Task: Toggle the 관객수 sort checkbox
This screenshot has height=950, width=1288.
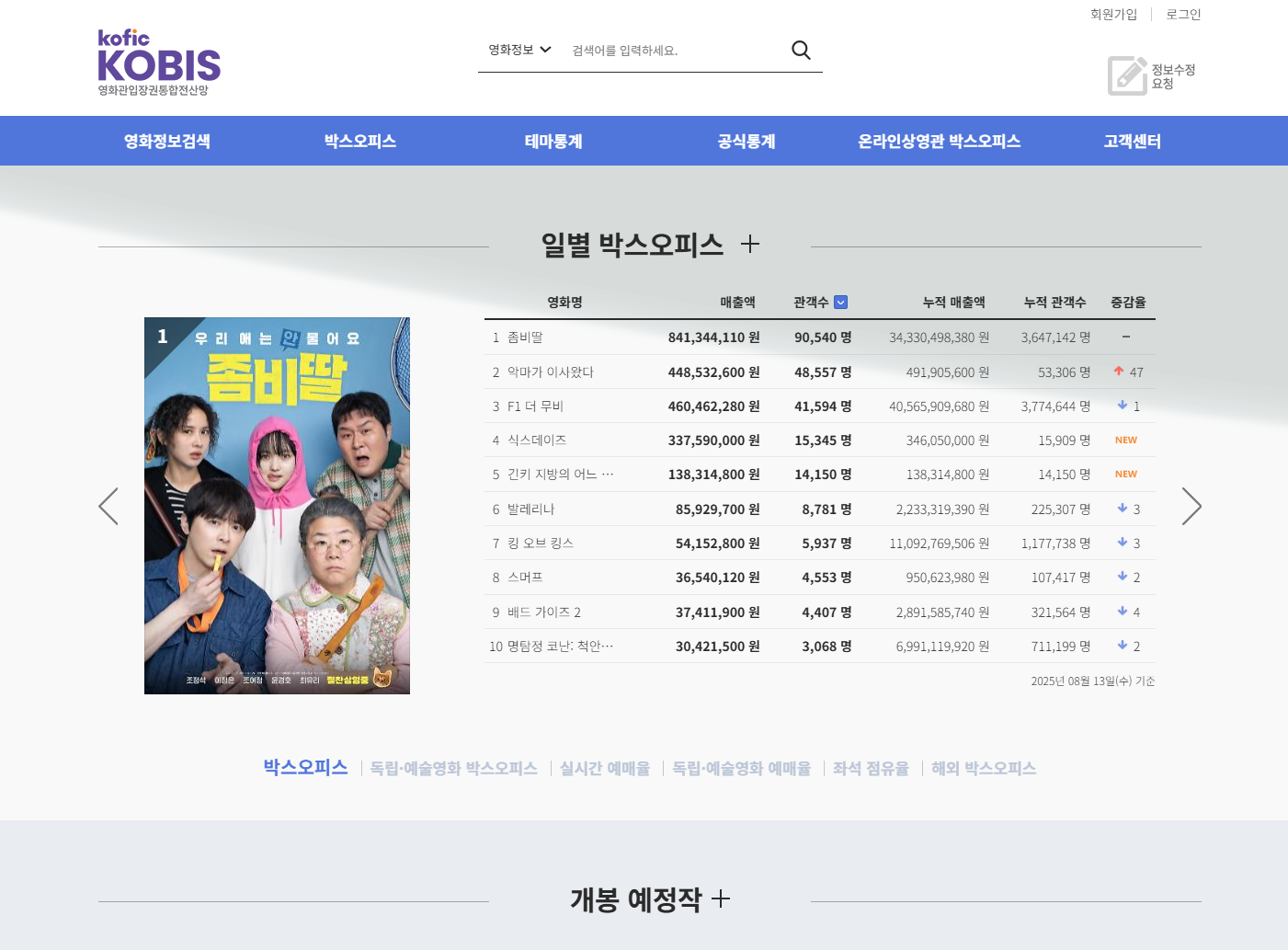Action: (842, 302)
